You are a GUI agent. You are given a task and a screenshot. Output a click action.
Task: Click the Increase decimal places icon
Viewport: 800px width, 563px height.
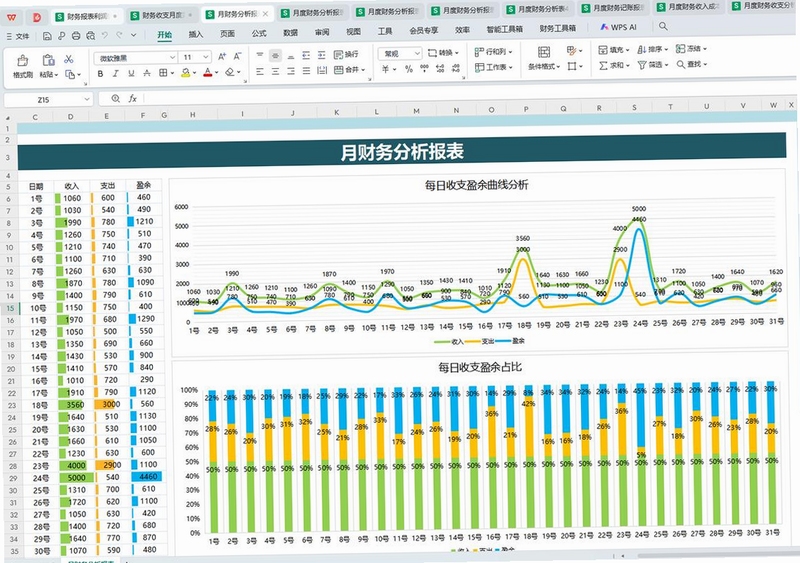pos(440,68)
